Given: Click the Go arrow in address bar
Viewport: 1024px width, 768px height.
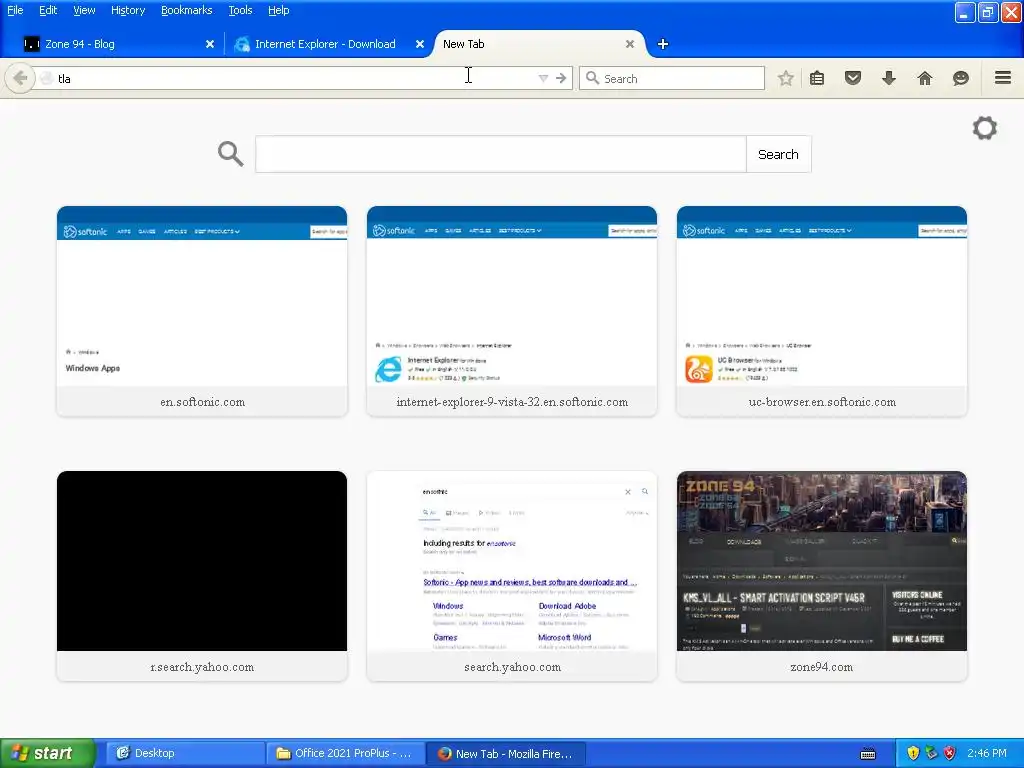Looking at the screenshot, I should tap(561, 78).
